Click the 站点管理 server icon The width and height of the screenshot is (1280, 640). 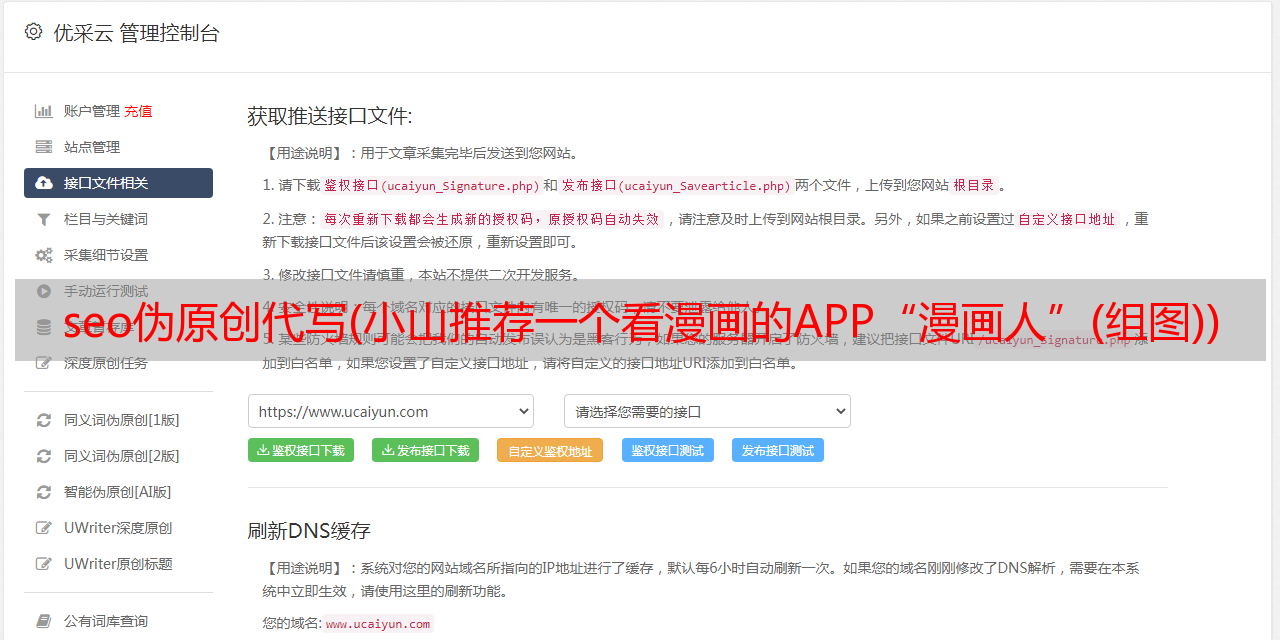(x=44, y=147)
